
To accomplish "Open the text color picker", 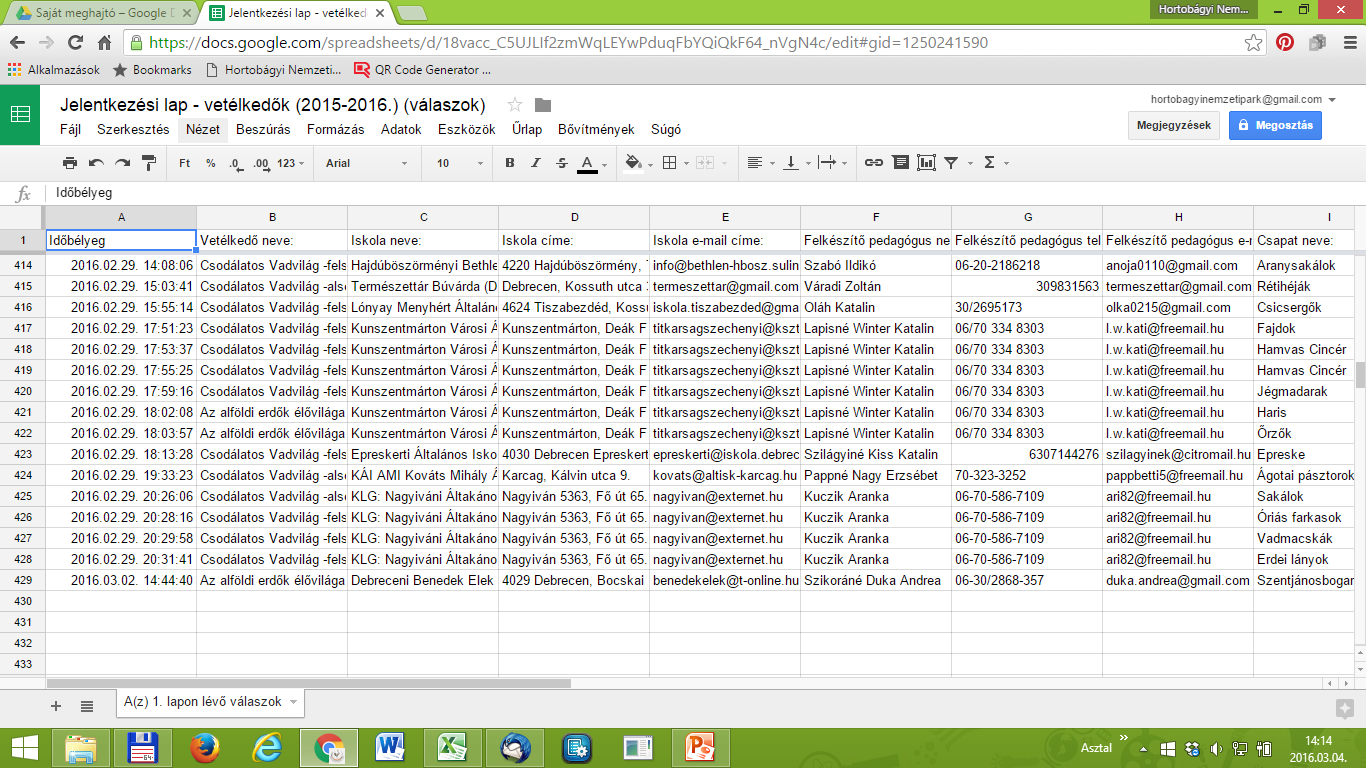I will (x=592, y=163).
